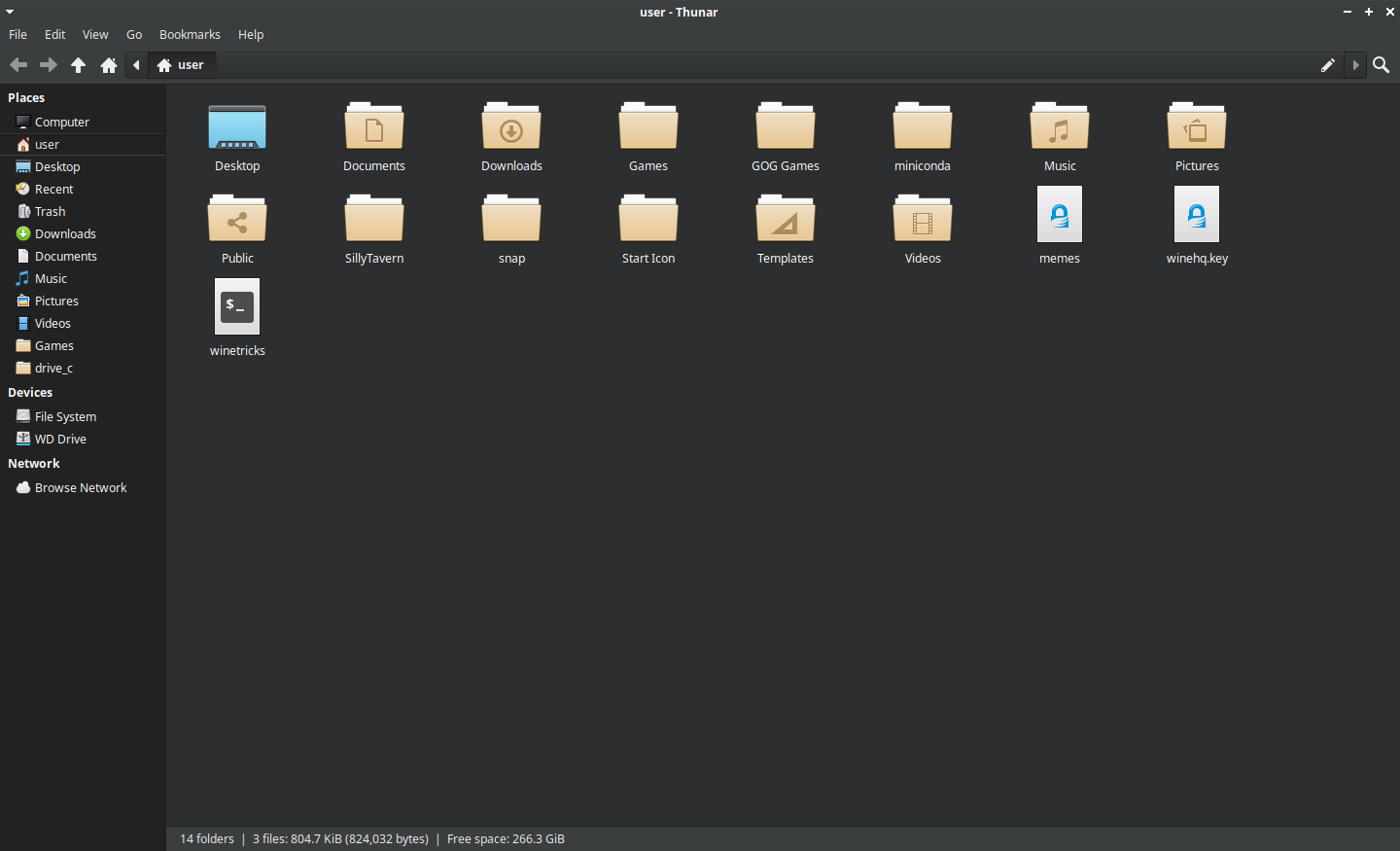Open Documents in the sidebar
Viewport: 1400px width, 851px height.
[83, 257]
